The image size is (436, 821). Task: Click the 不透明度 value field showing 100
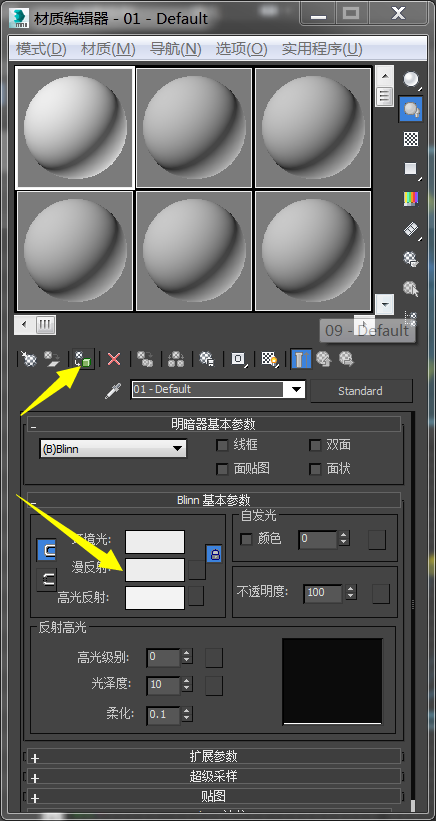pos(323,593)
